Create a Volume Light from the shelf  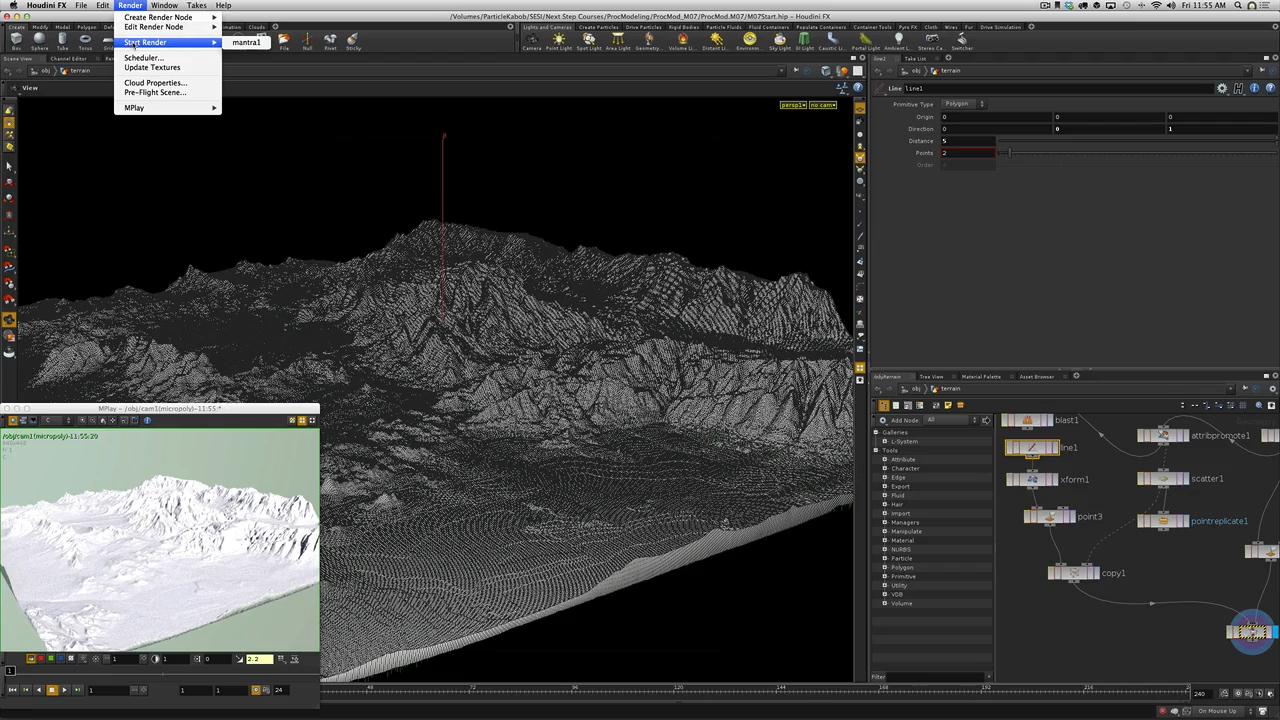pyautogui.click(x=682, y=41)
